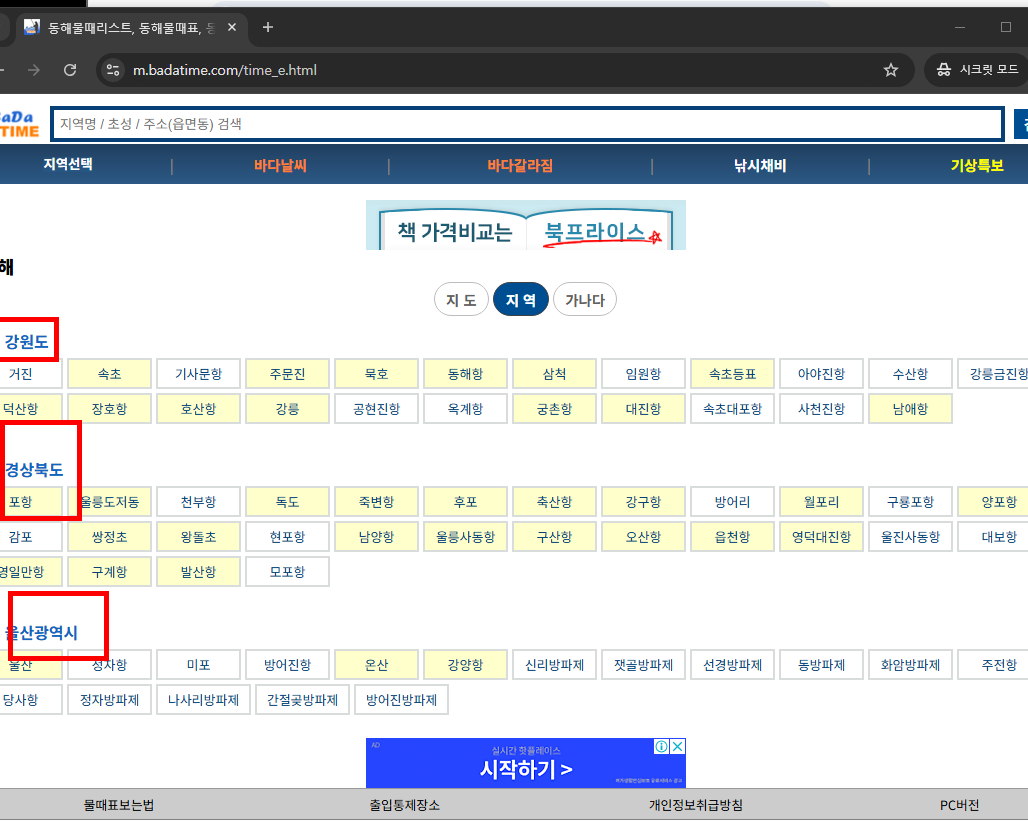Select 방어진항 location button
This screenshot has width=1028, height=829.
coord(287,664)
